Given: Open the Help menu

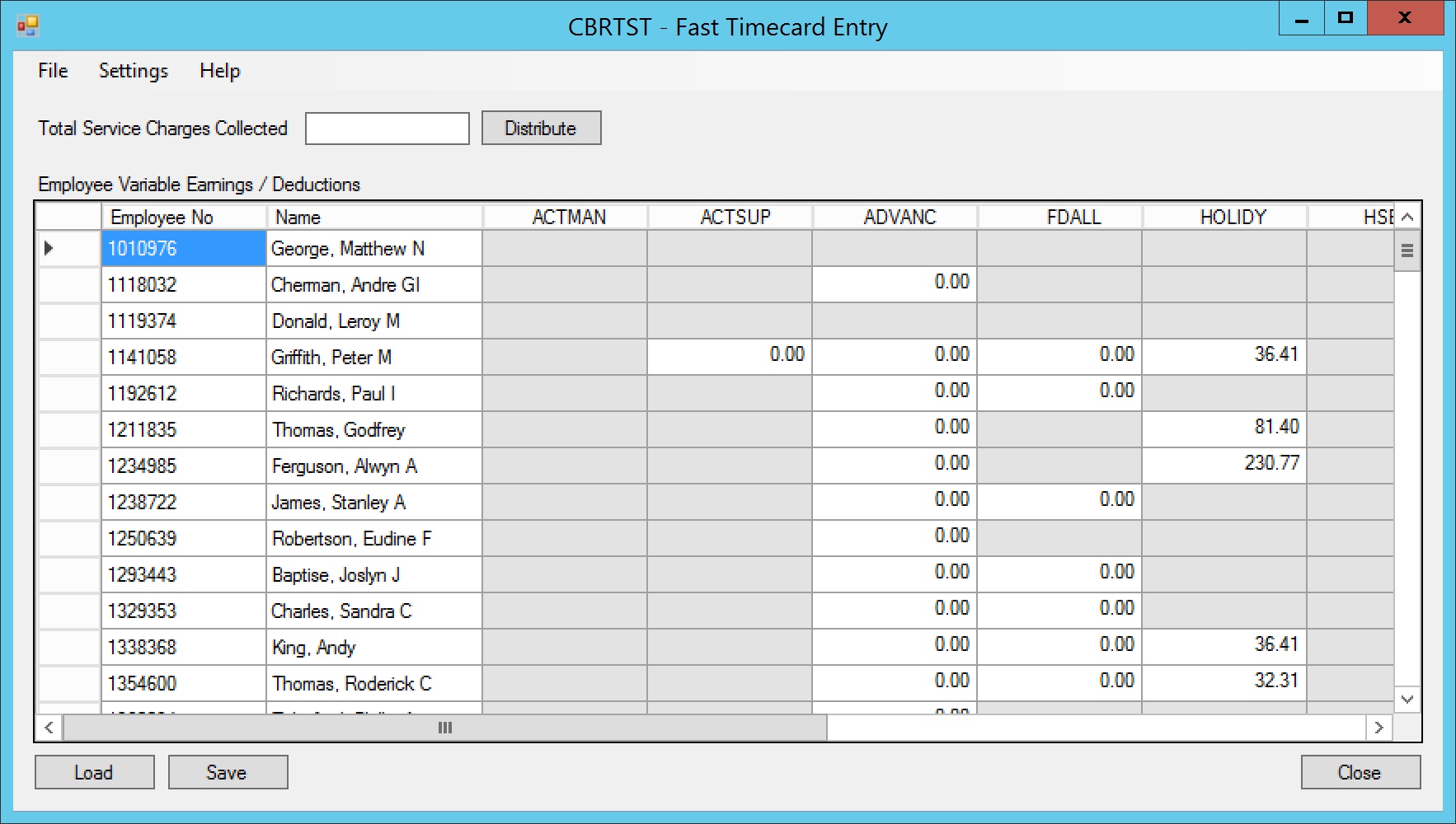Looking at the screenshot, I should pos(220,71).
